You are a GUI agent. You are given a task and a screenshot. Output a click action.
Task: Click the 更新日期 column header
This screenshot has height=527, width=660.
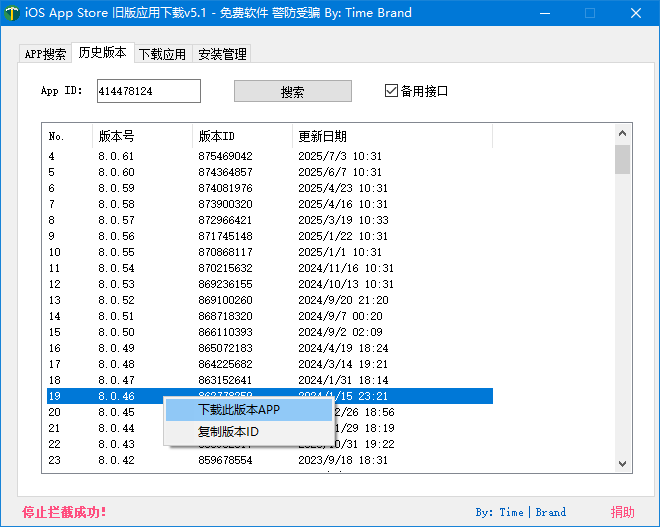pyautogui.click(x=322, y=136)
